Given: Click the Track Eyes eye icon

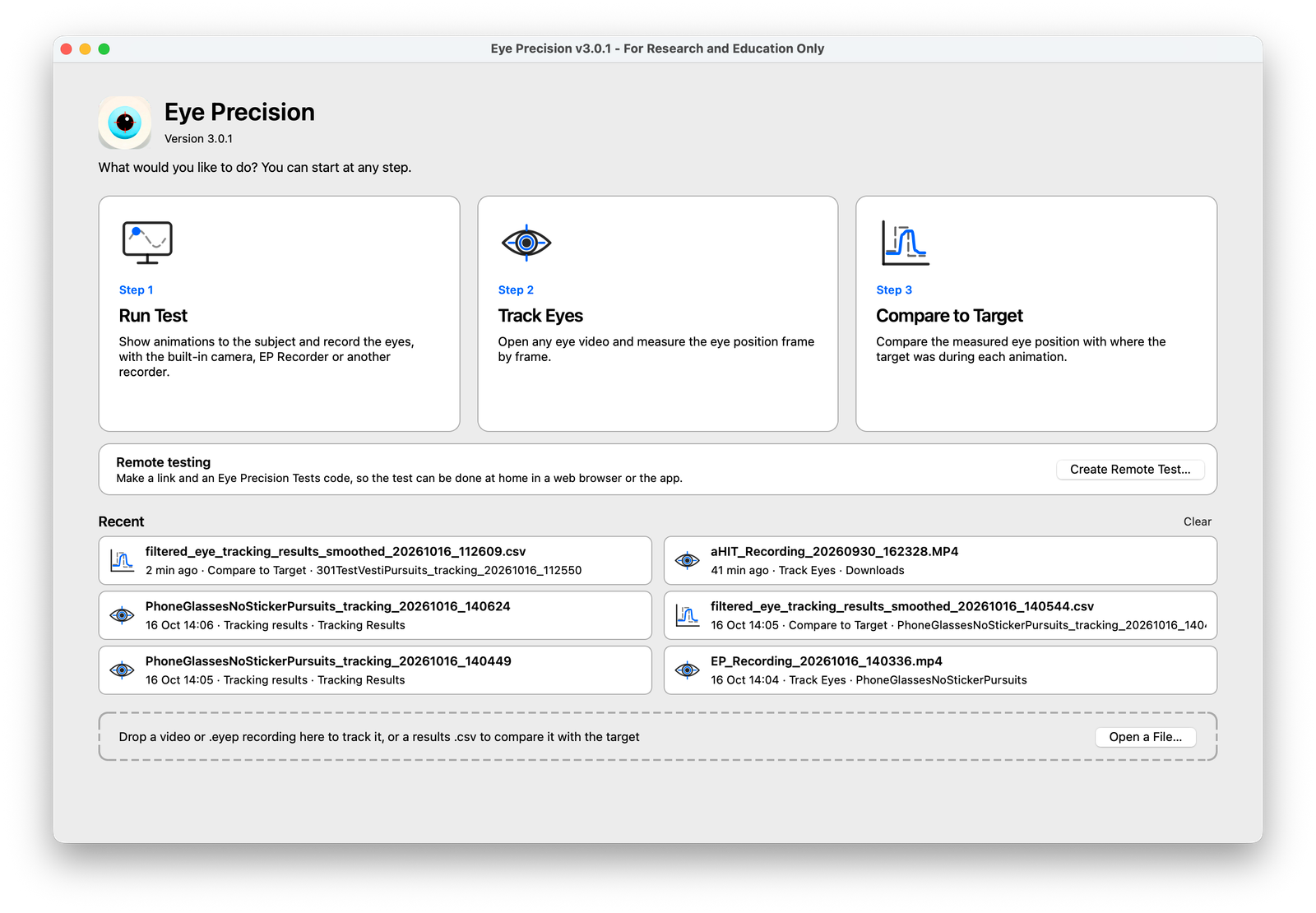Looking at the screenshot, I should pos(526,243).
